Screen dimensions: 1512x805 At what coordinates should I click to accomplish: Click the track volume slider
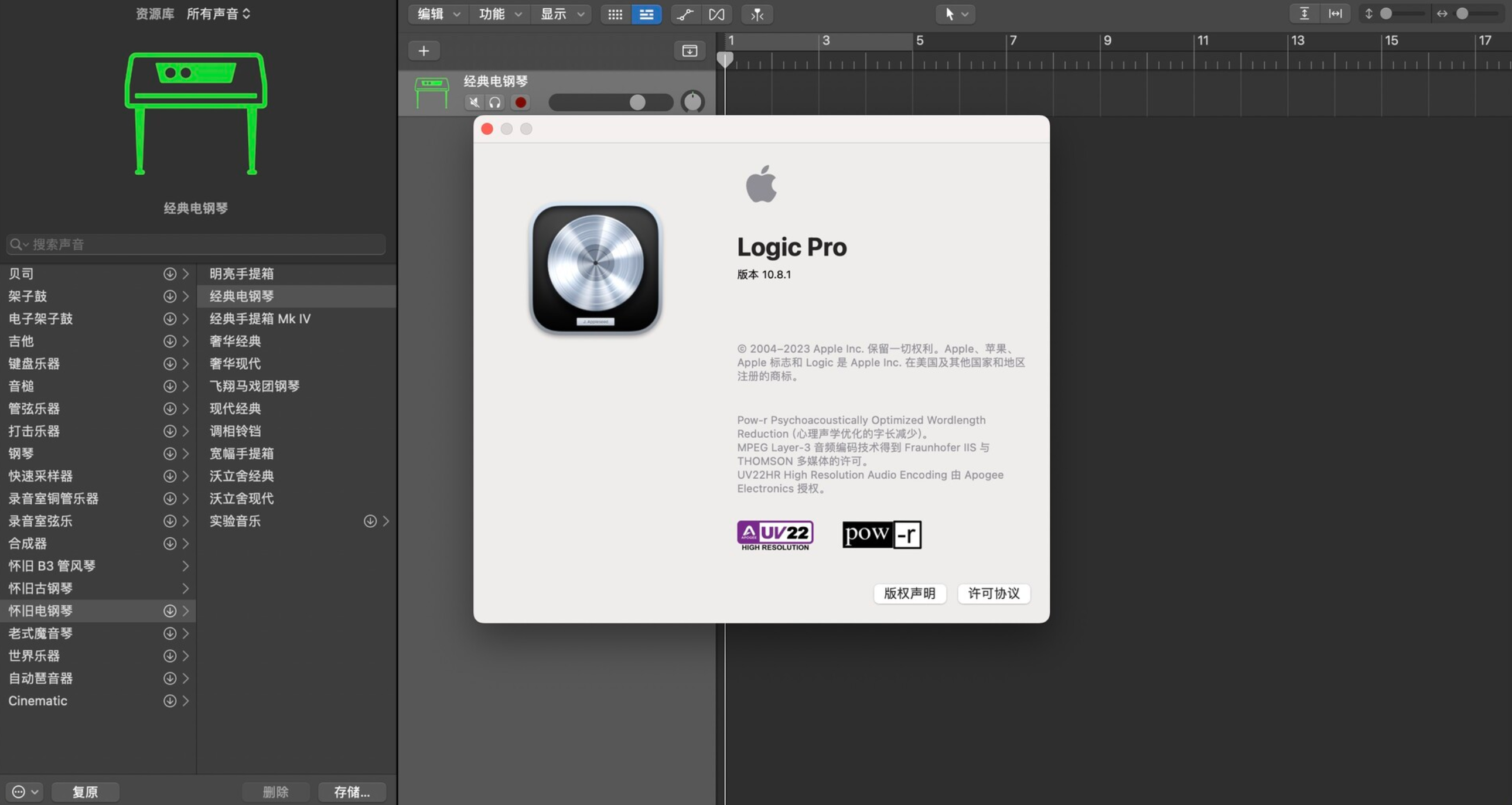click(x=610, y=103)
